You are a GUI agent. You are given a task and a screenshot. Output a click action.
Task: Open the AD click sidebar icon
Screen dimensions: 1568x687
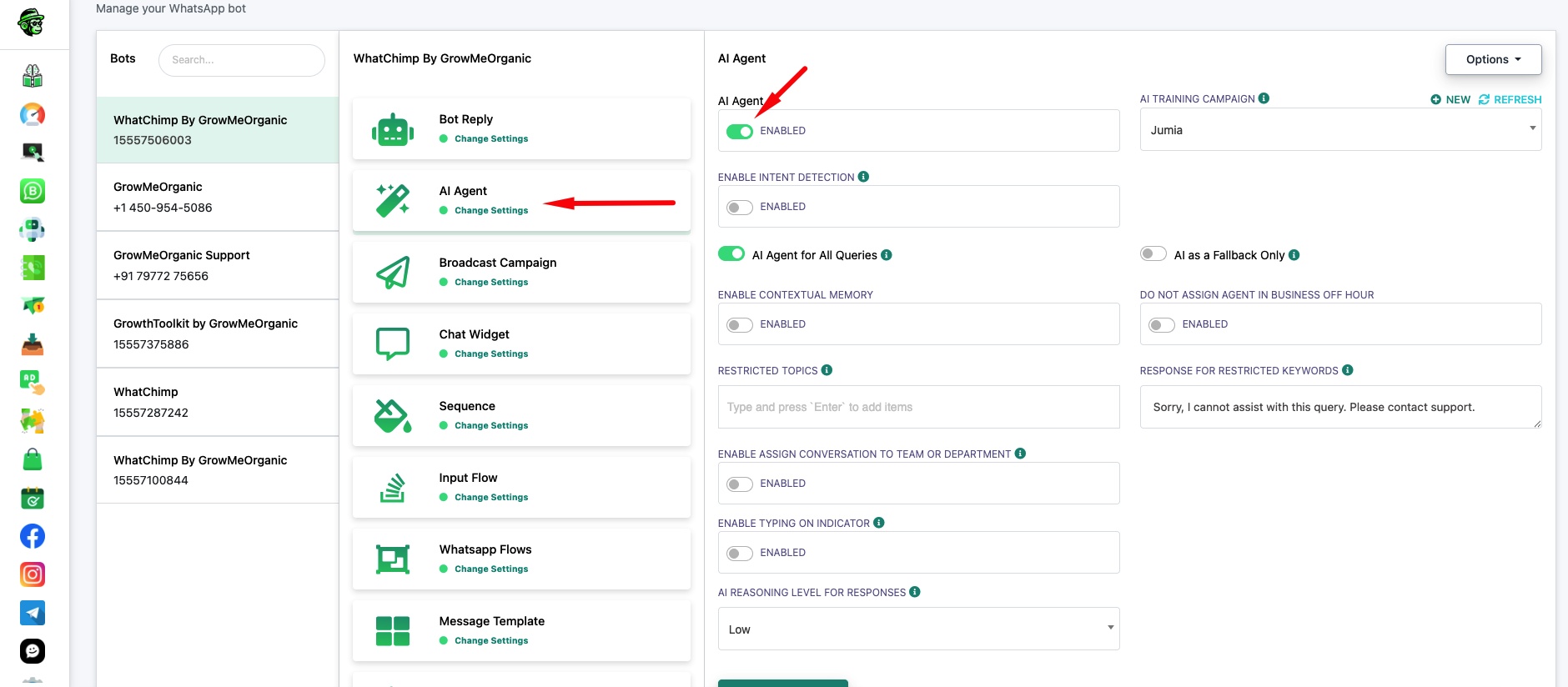point(33,383)
